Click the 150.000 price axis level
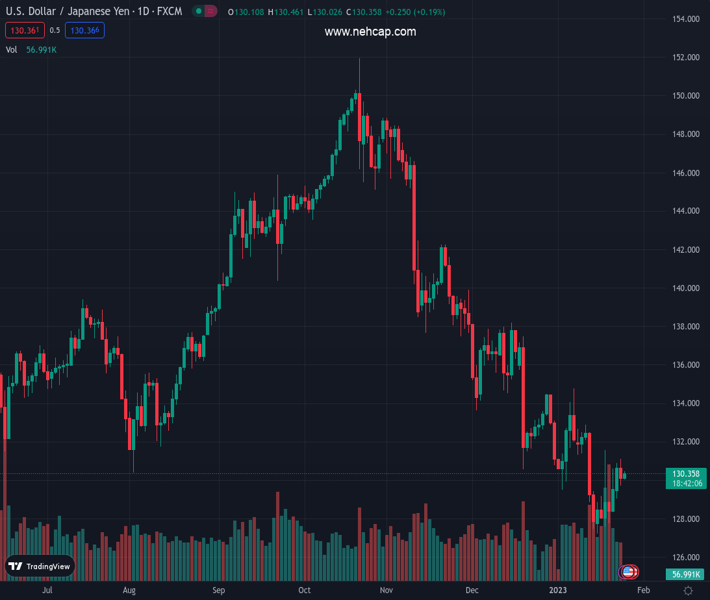710x600 pixels. [x=685, y=96]
